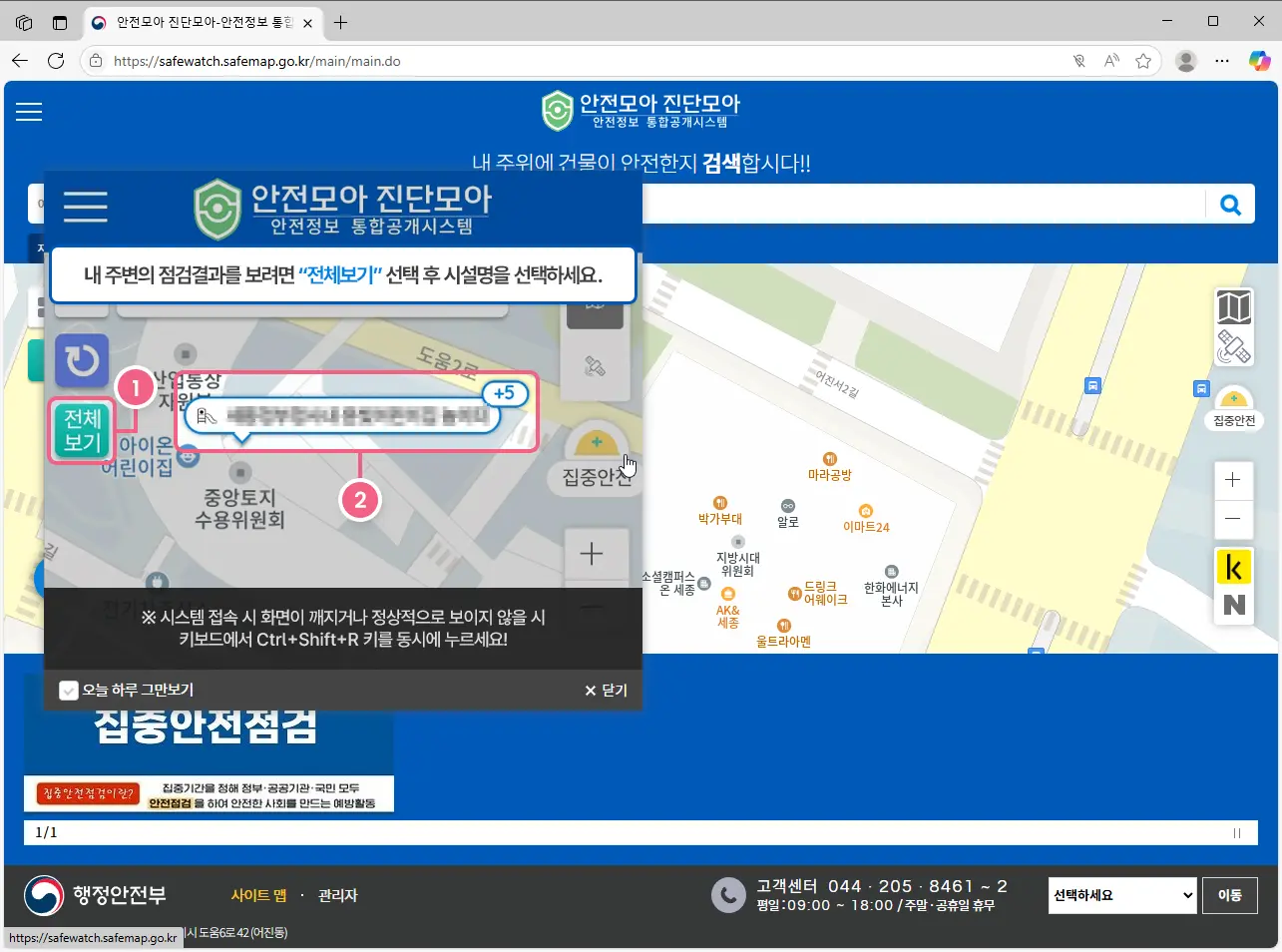The width and height of the screenshot is (1282, 952).
Task: Add this page to favorites
Action: pos(1143,61)
